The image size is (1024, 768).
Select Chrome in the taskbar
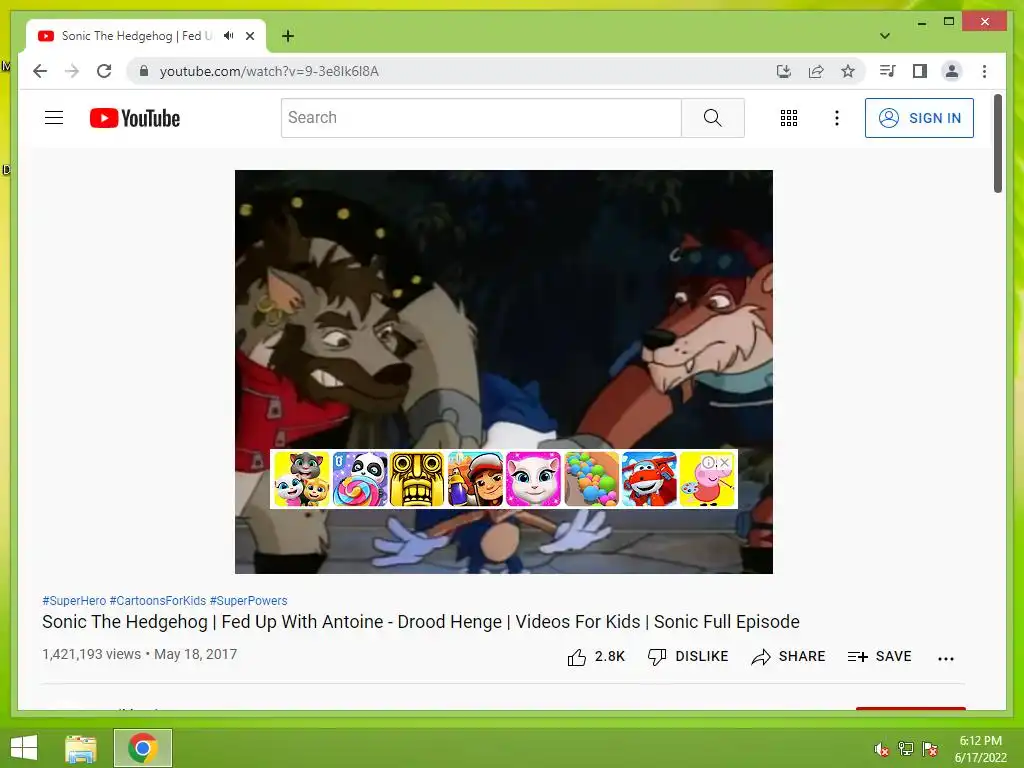(x=143, y=748)
